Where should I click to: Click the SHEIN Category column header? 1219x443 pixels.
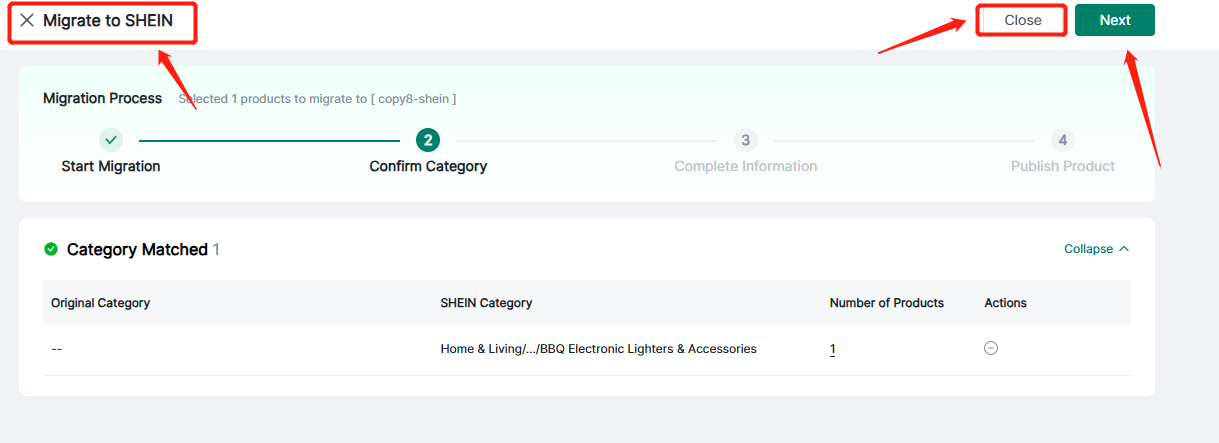click(486, 303)
